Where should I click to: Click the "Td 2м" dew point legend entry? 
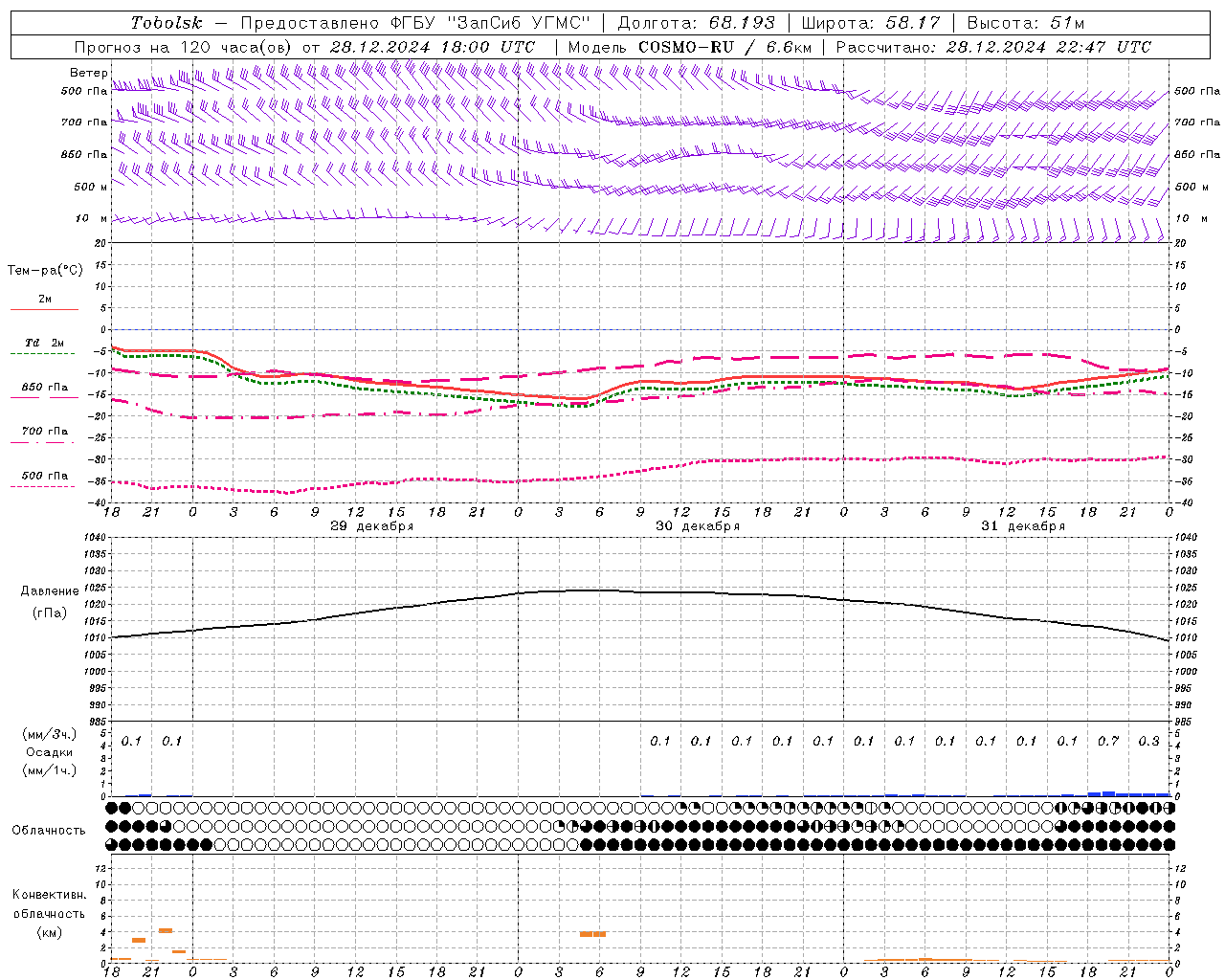(44, 343)
